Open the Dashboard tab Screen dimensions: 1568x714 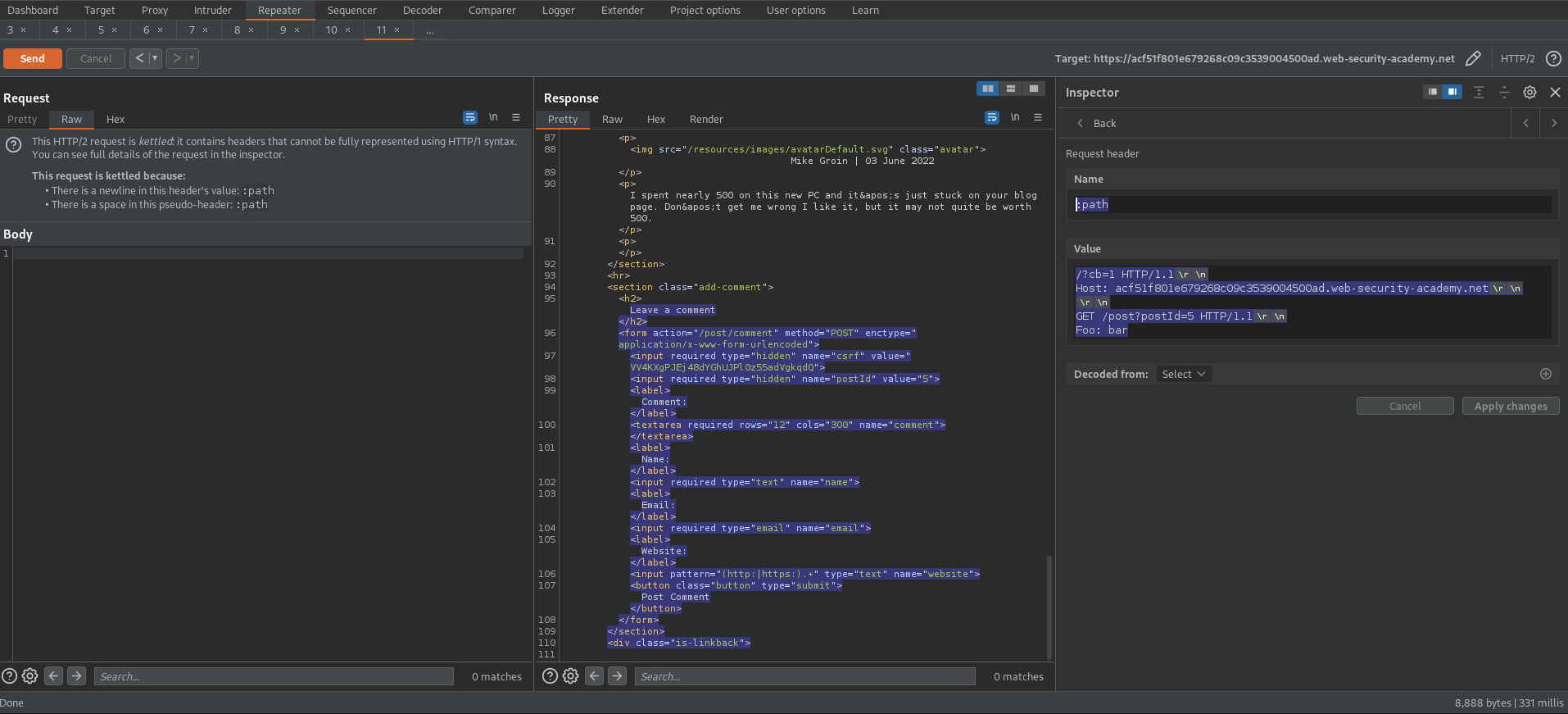pos(33,10)
